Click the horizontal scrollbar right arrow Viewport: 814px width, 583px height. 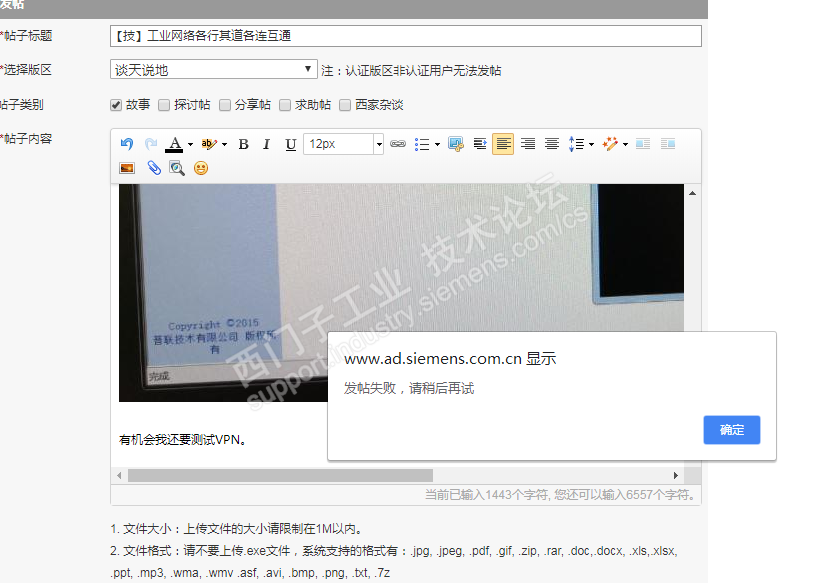tap(675, 475)
